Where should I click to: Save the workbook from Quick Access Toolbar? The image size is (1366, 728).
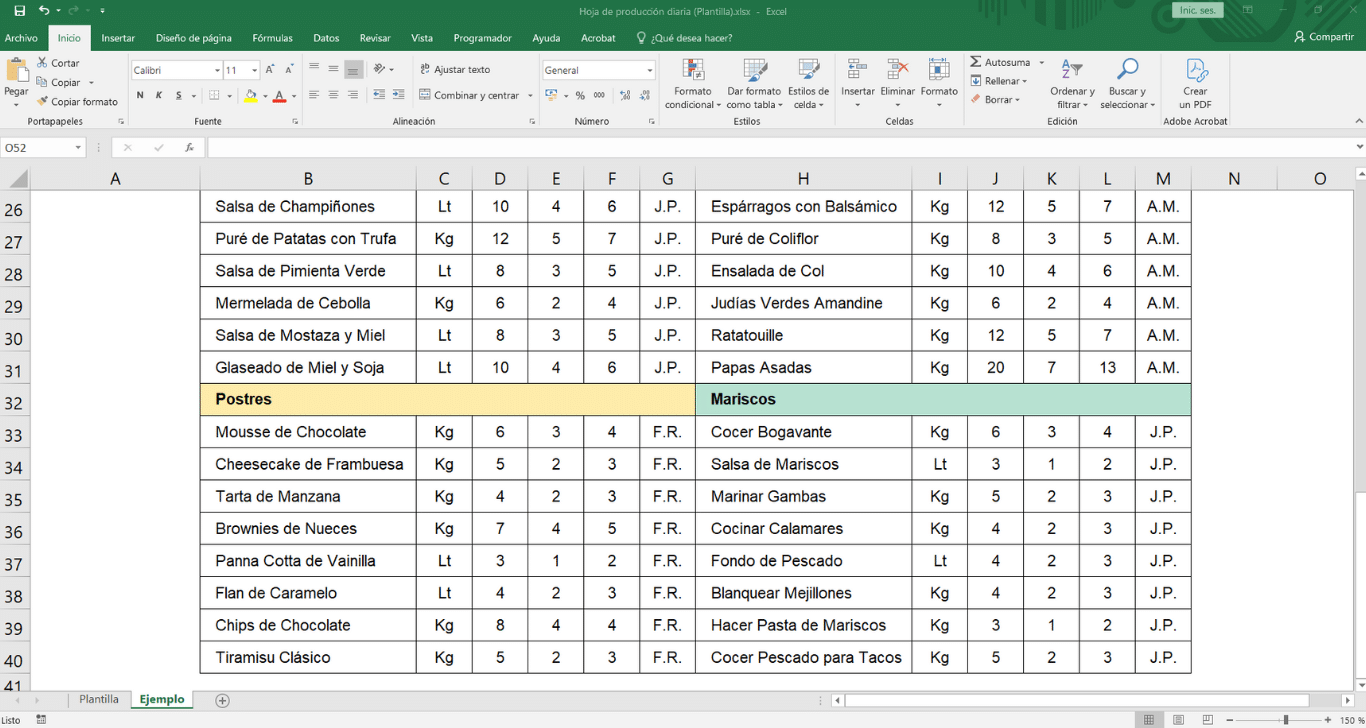20,11
